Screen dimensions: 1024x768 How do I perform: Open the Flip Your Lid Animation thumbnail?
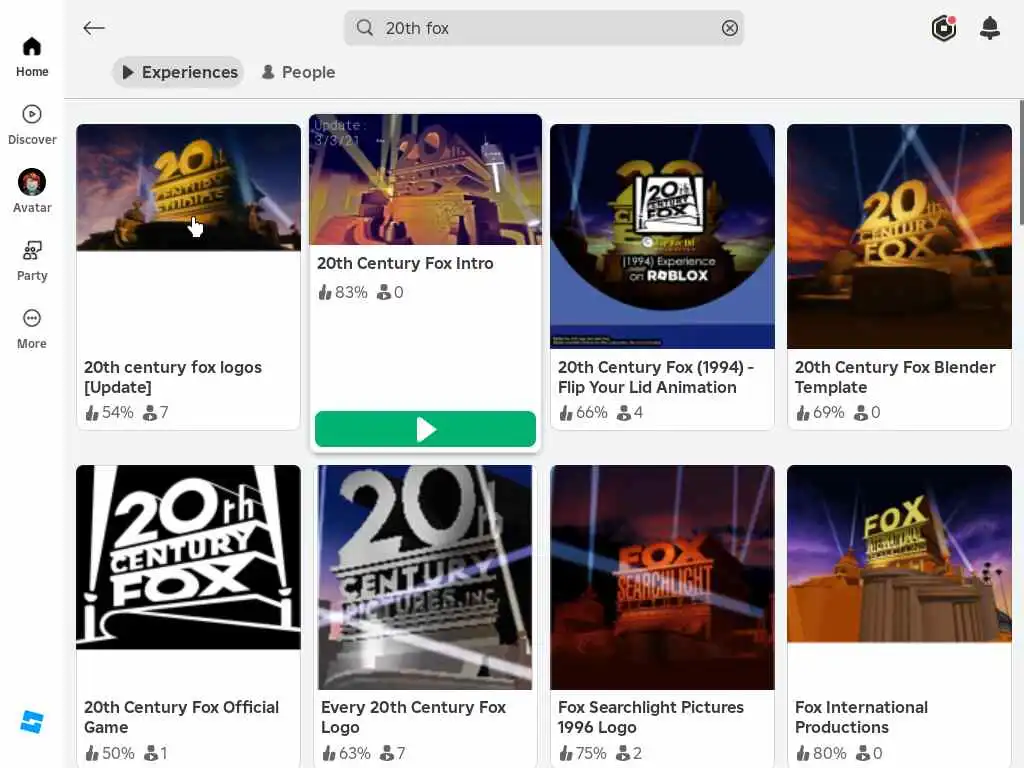click(662, 236)
